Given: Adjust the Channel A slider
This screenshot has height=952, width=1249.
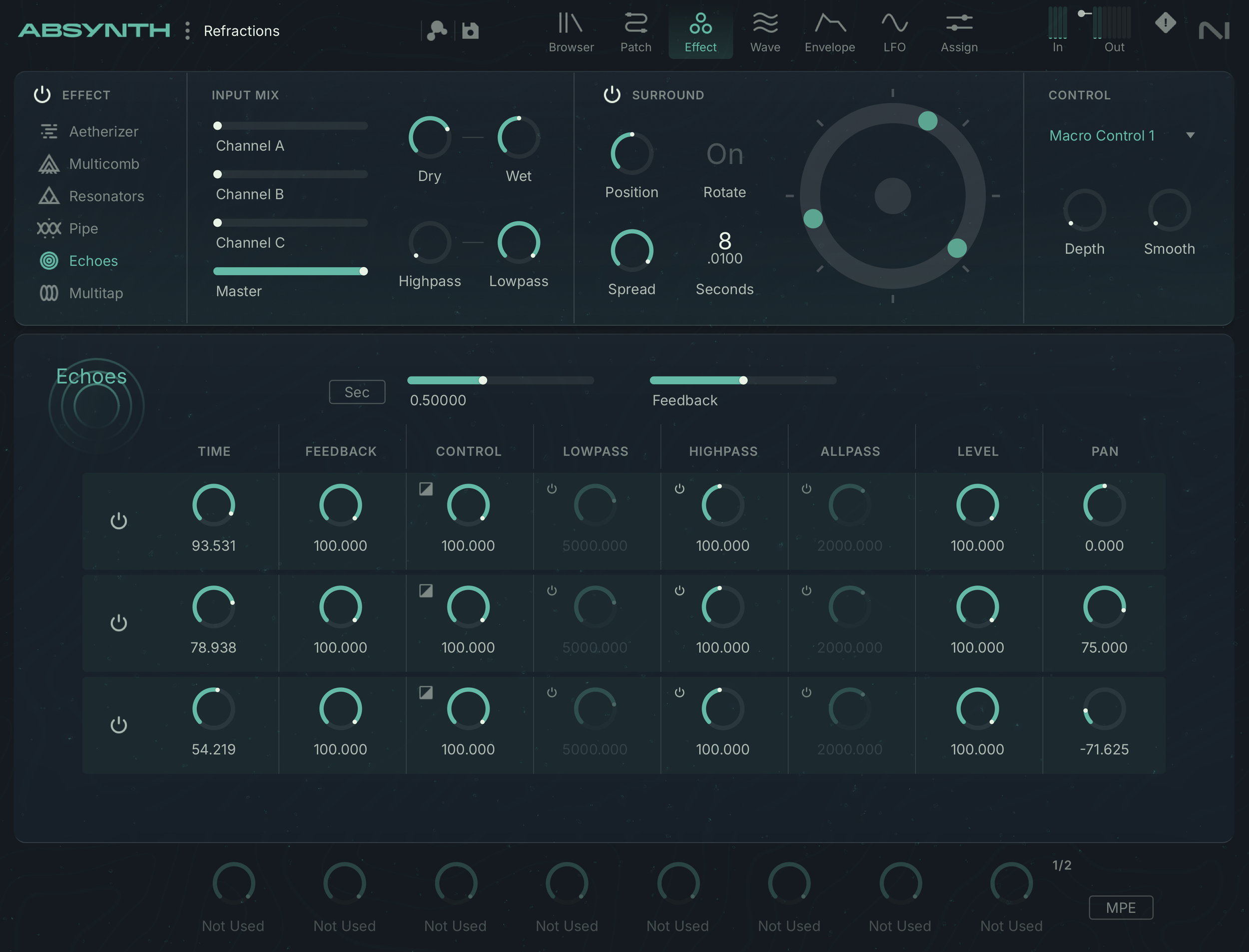Looking at the screenshot, I should point(290,126).
